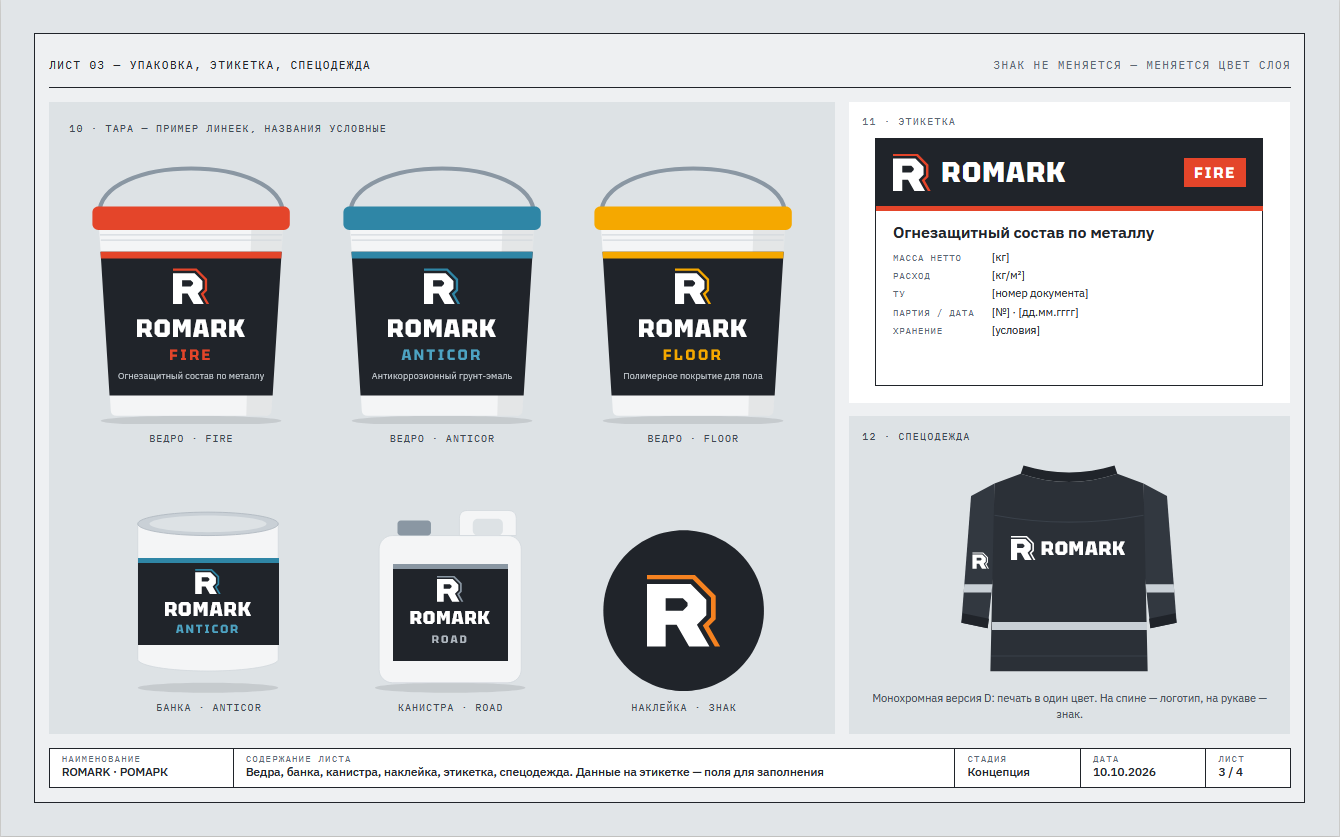Click the 'КАНИСТРА · ROAD' caption
1340x837 pixels.
[450, 708]
